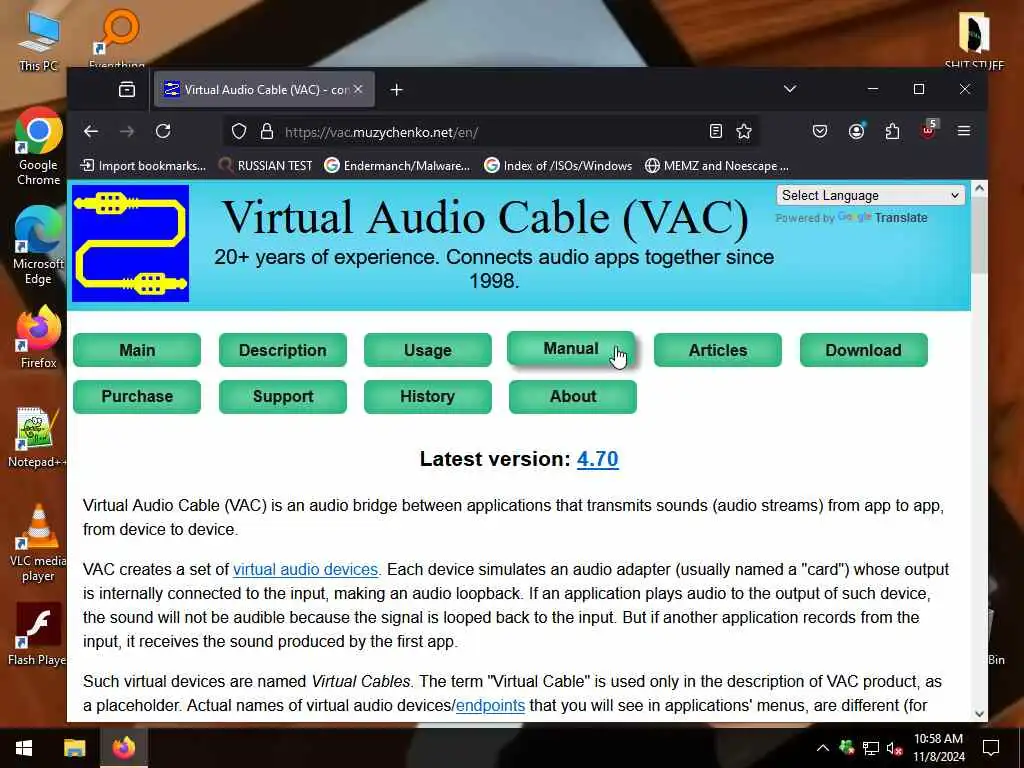Open Import bookmarks bookmark
Screen dimensions: 1024x768
tap(143, 166)
